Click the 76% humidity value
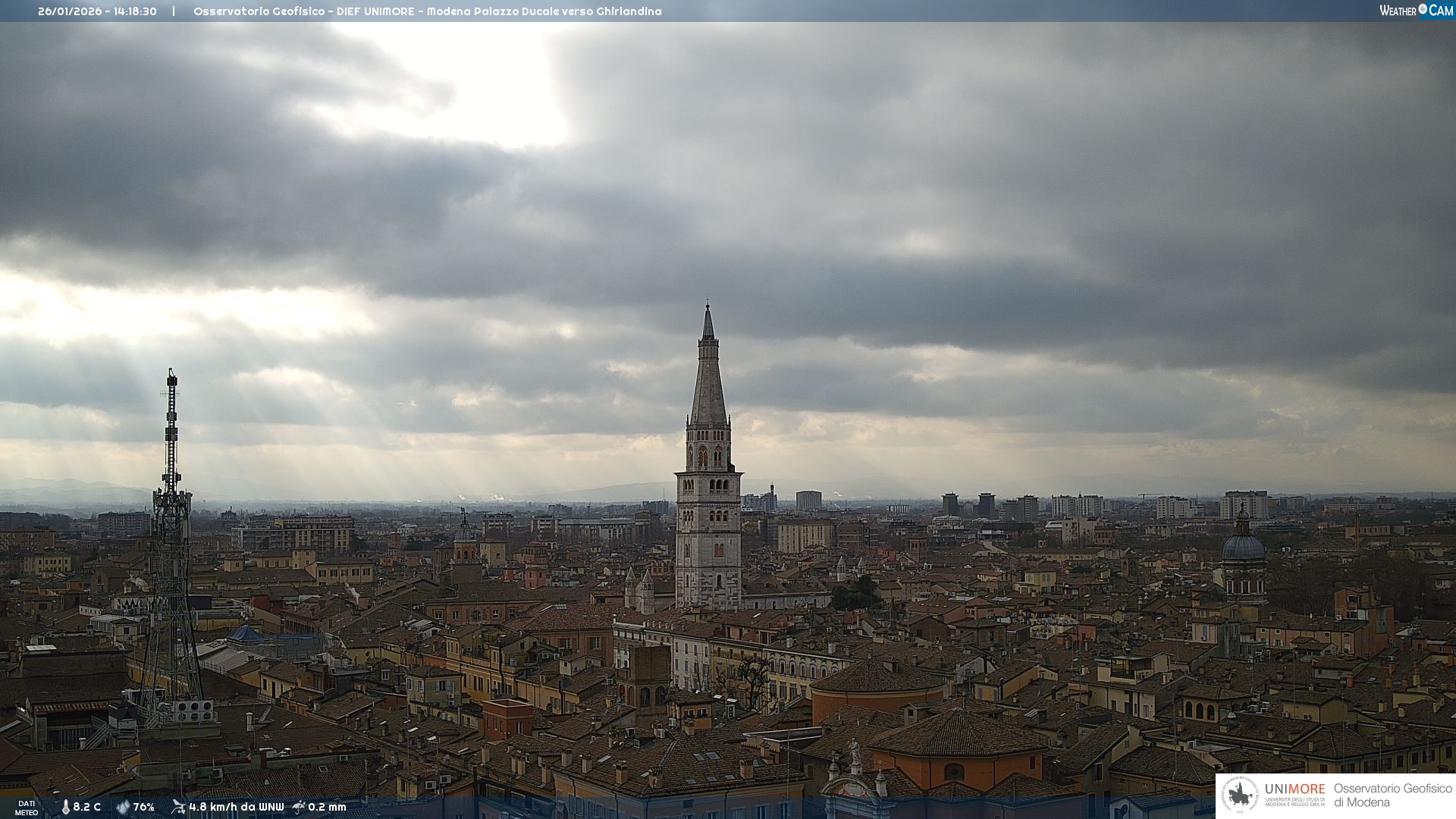1456x819 pixels. pos(144,807)
